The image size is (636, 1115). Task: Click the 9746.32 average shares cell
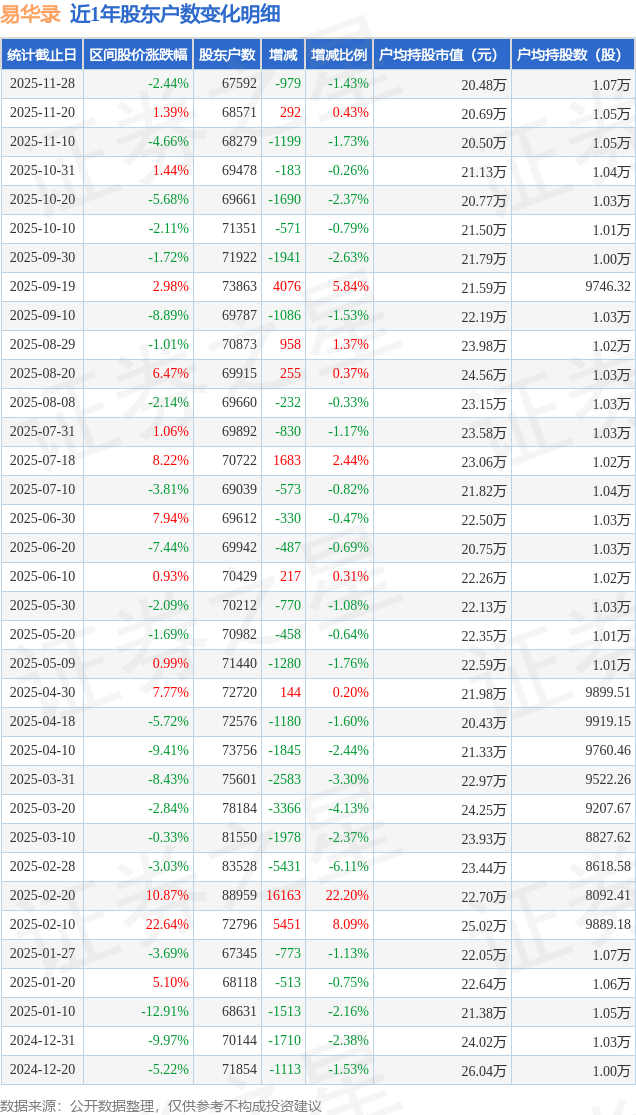[x=608, y=287]
